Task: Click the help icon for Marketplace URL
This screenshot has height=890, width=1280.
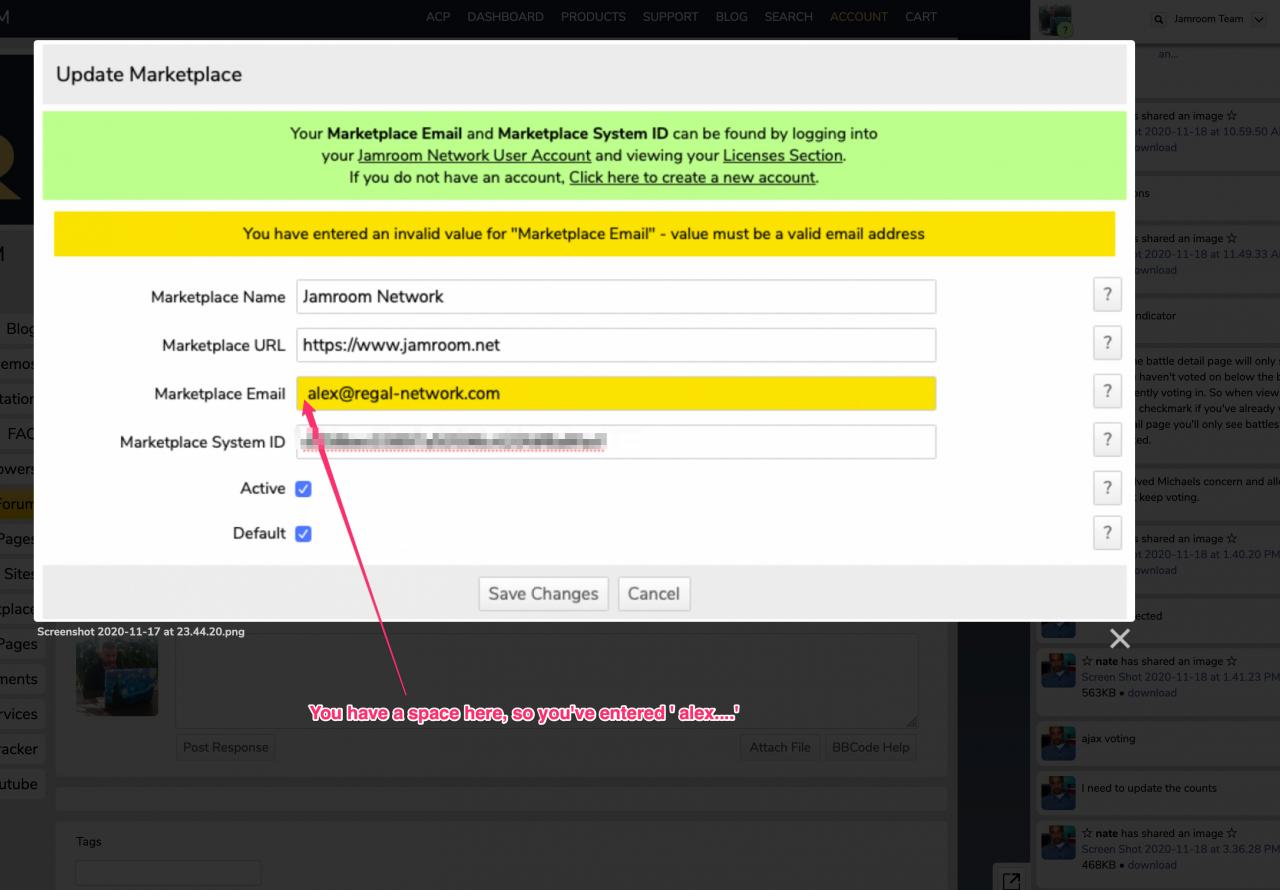Action: coord(1107,343)
